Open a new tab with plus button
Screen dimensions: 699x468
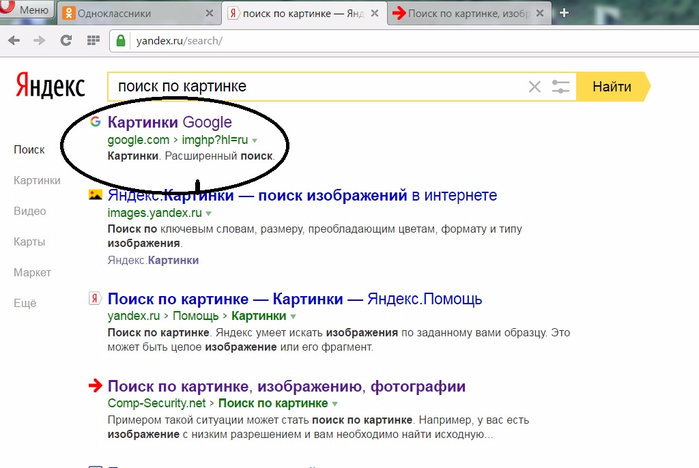pyautogui.click(x=564, y=13)
